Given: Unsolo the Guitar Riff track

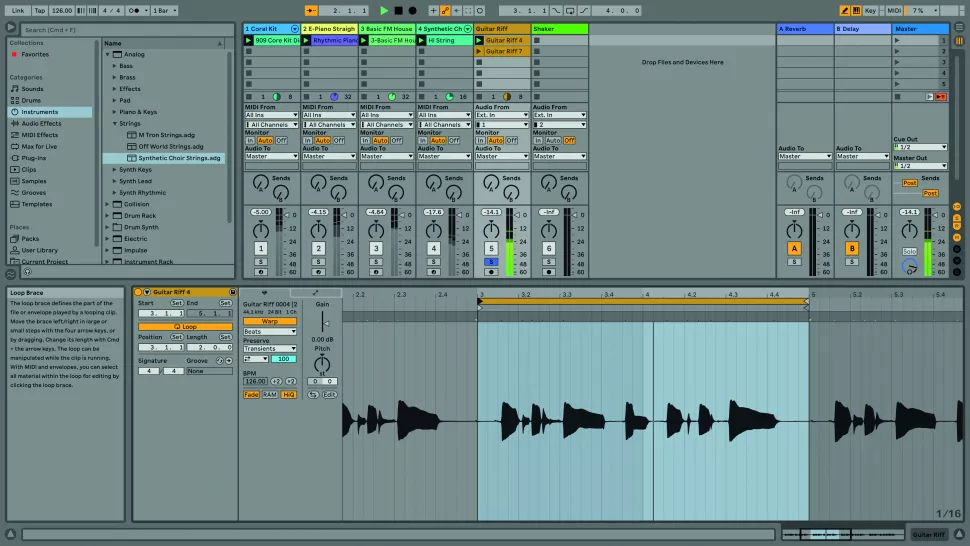Looking at the screenshot, I should tap(491, 262).
